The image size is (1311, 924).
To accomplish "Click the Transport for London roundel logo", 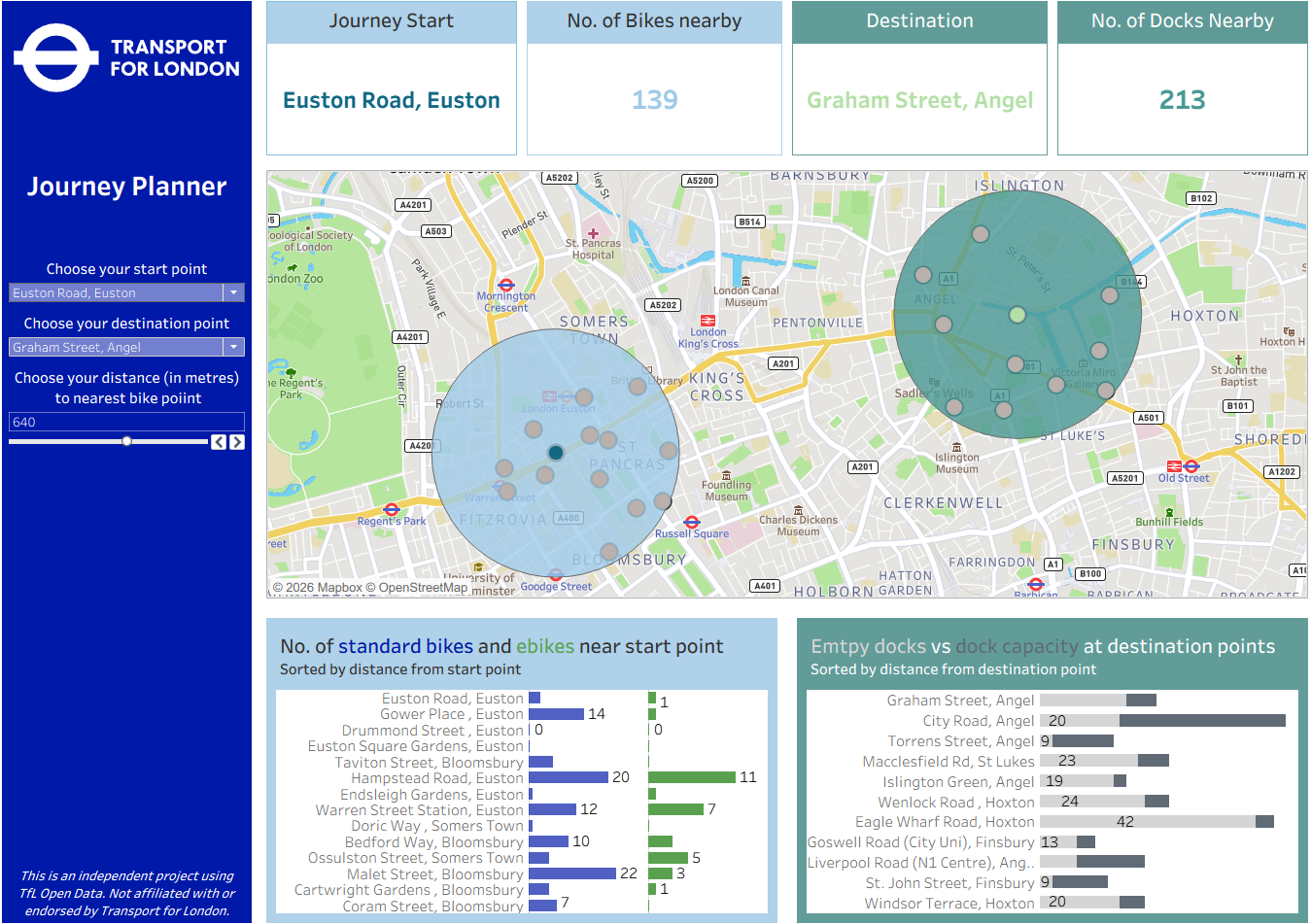I will click(x=56, y=58).
